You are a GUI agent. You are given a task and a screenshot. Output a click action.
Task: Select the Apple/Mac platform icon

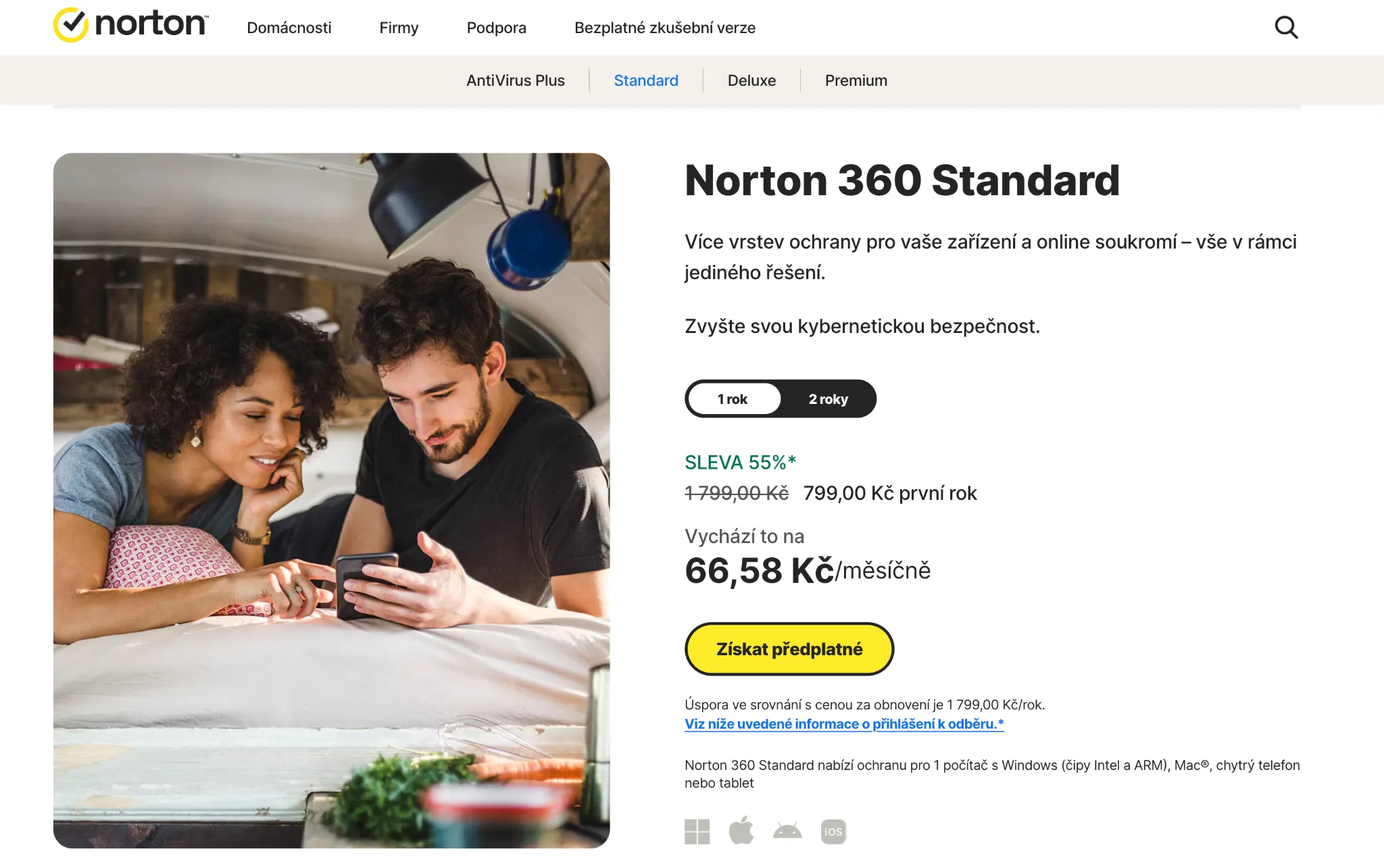coord(743,832)
